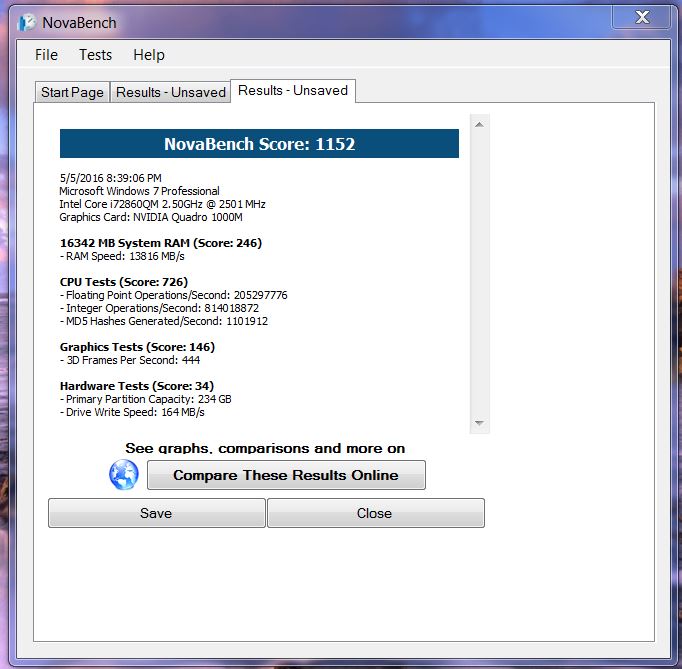
Task: Click 3D Frames Per Second: 444
Action: pos(130,360)
